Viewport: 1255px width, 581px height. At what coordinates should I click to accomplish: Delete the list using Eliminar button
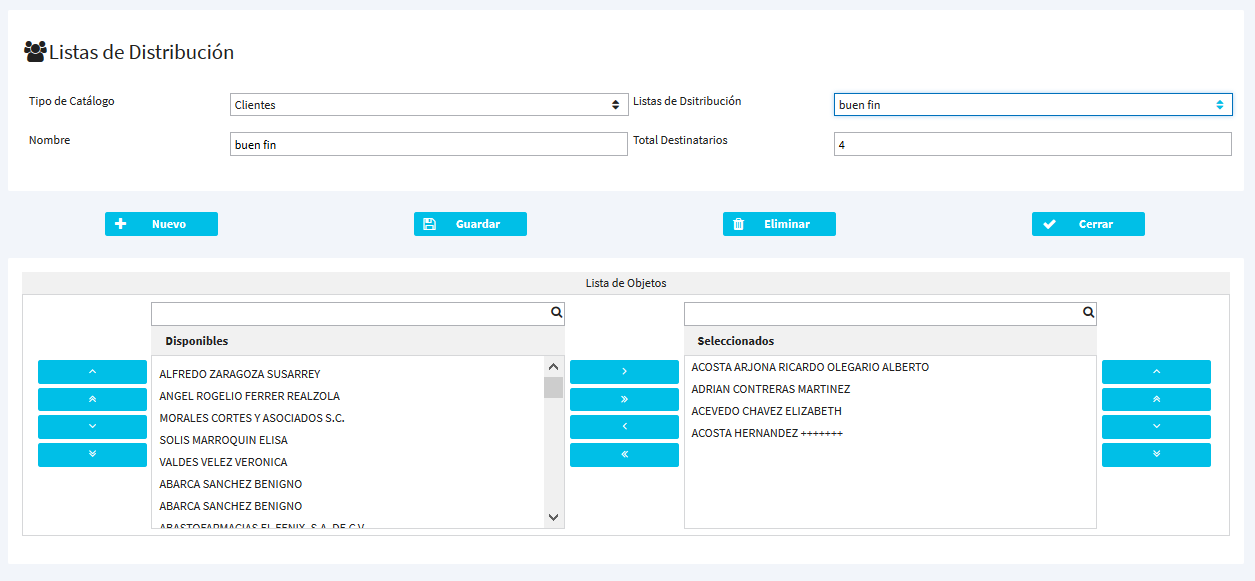pos(779,224)
